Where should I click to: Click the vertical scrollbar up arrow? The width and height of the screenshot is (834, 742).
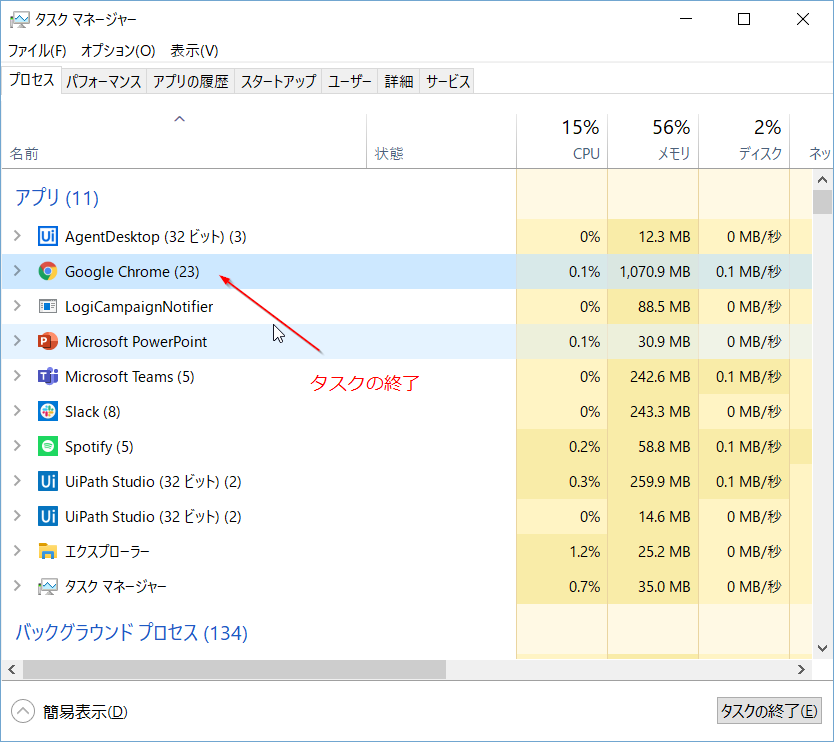click(822, 180)
